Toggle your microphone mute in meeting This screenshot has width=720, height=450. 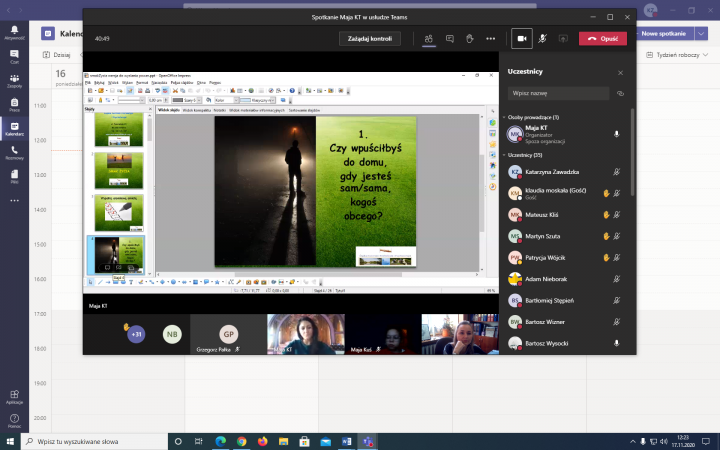542,39
